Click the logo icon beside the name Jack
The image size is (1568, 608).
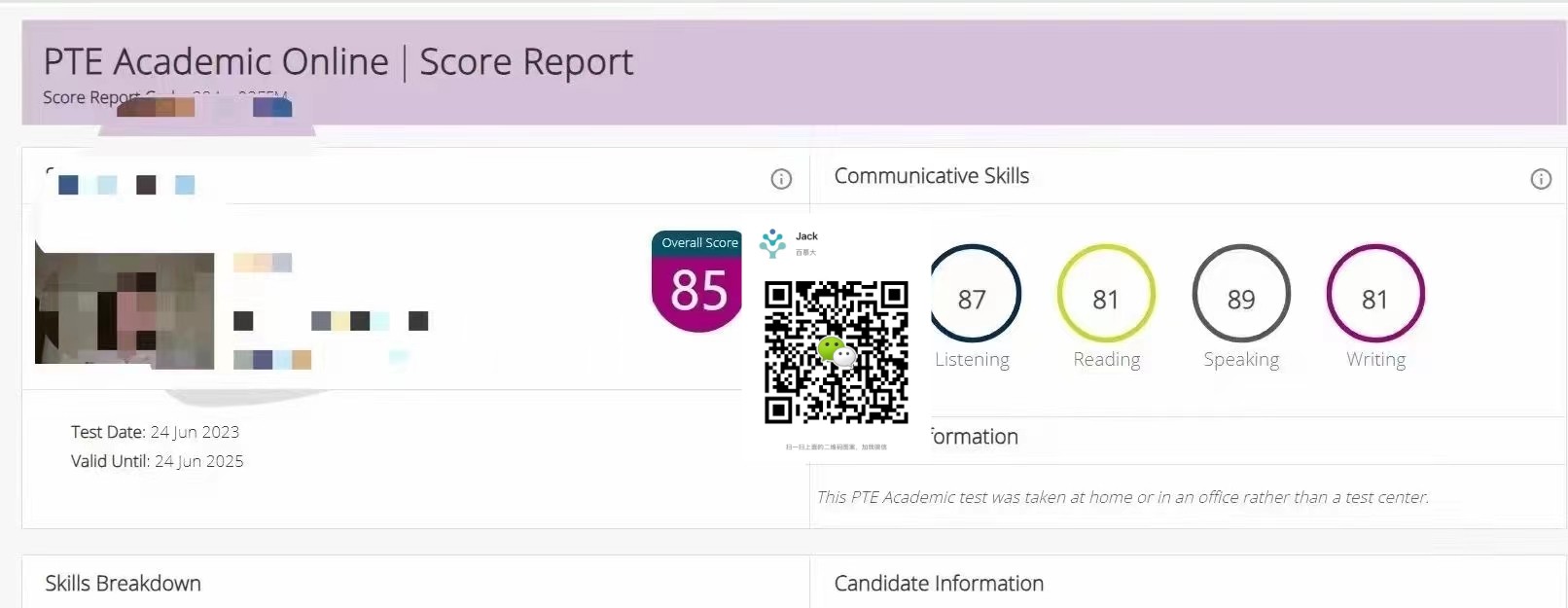[x=773, y=242]
